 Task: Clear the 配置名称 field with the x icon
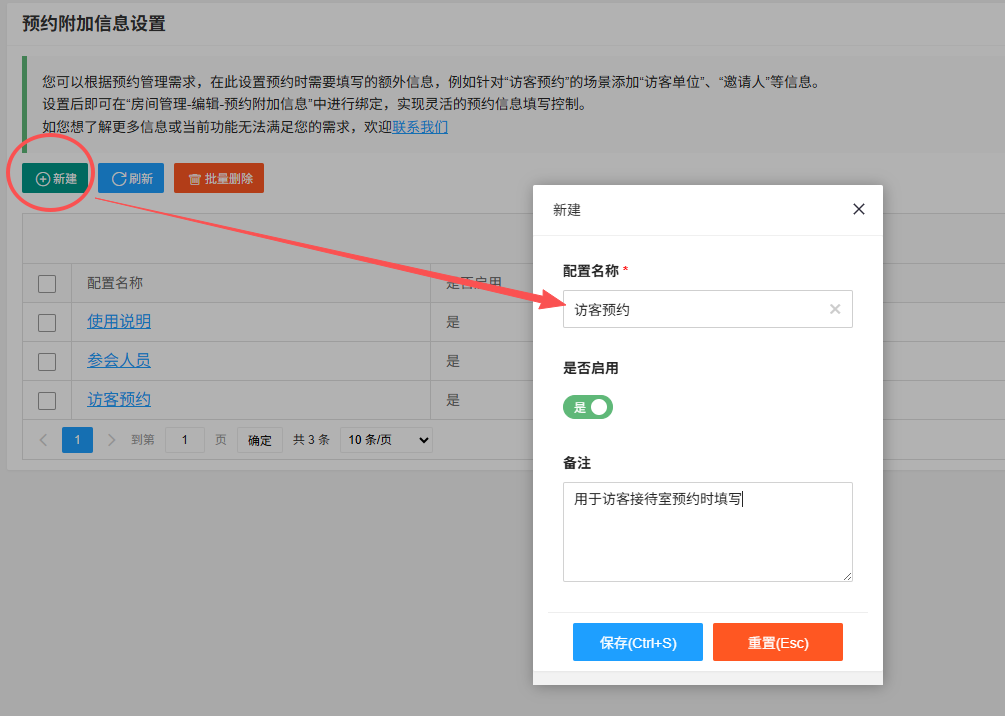[x=835, y=309]
